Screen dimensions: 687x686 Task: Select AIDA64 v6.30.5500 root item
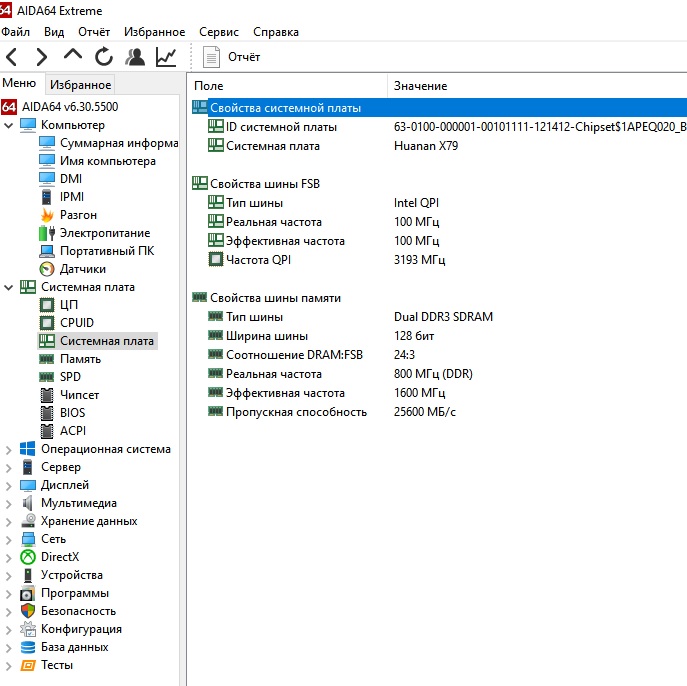click(60, 106)
